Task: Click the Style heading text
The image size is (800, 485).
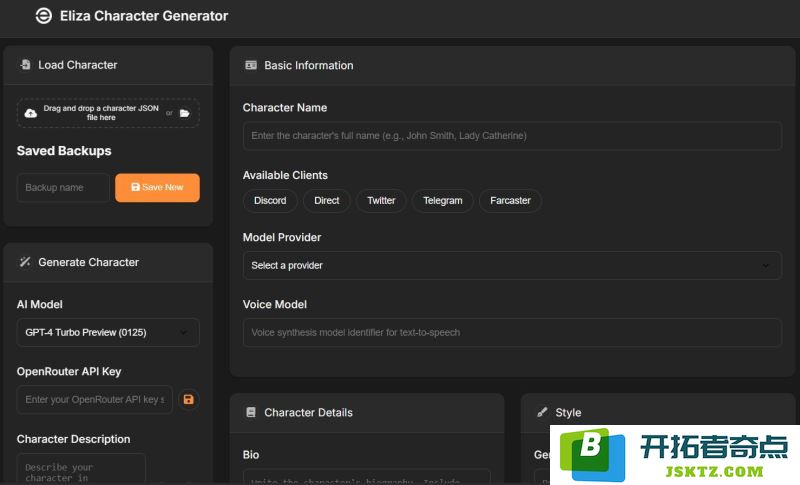Action: [568, 413]
